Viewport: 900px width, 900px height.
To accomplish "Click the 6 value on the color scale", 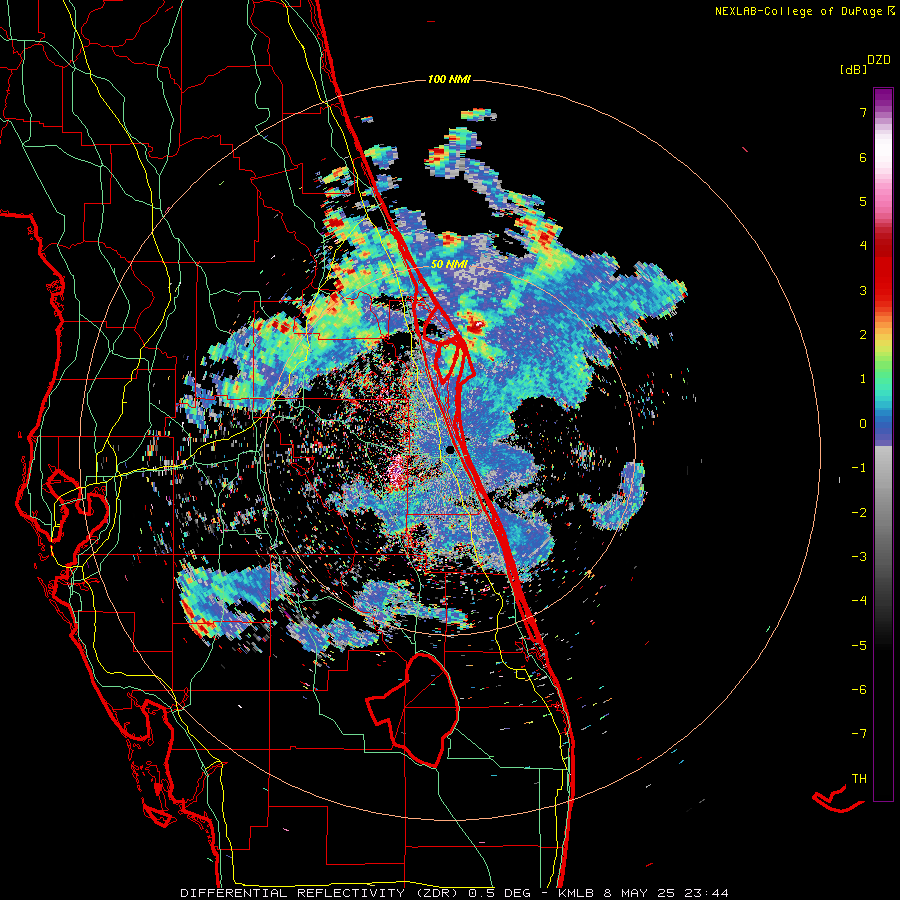I will click(863, 157).
